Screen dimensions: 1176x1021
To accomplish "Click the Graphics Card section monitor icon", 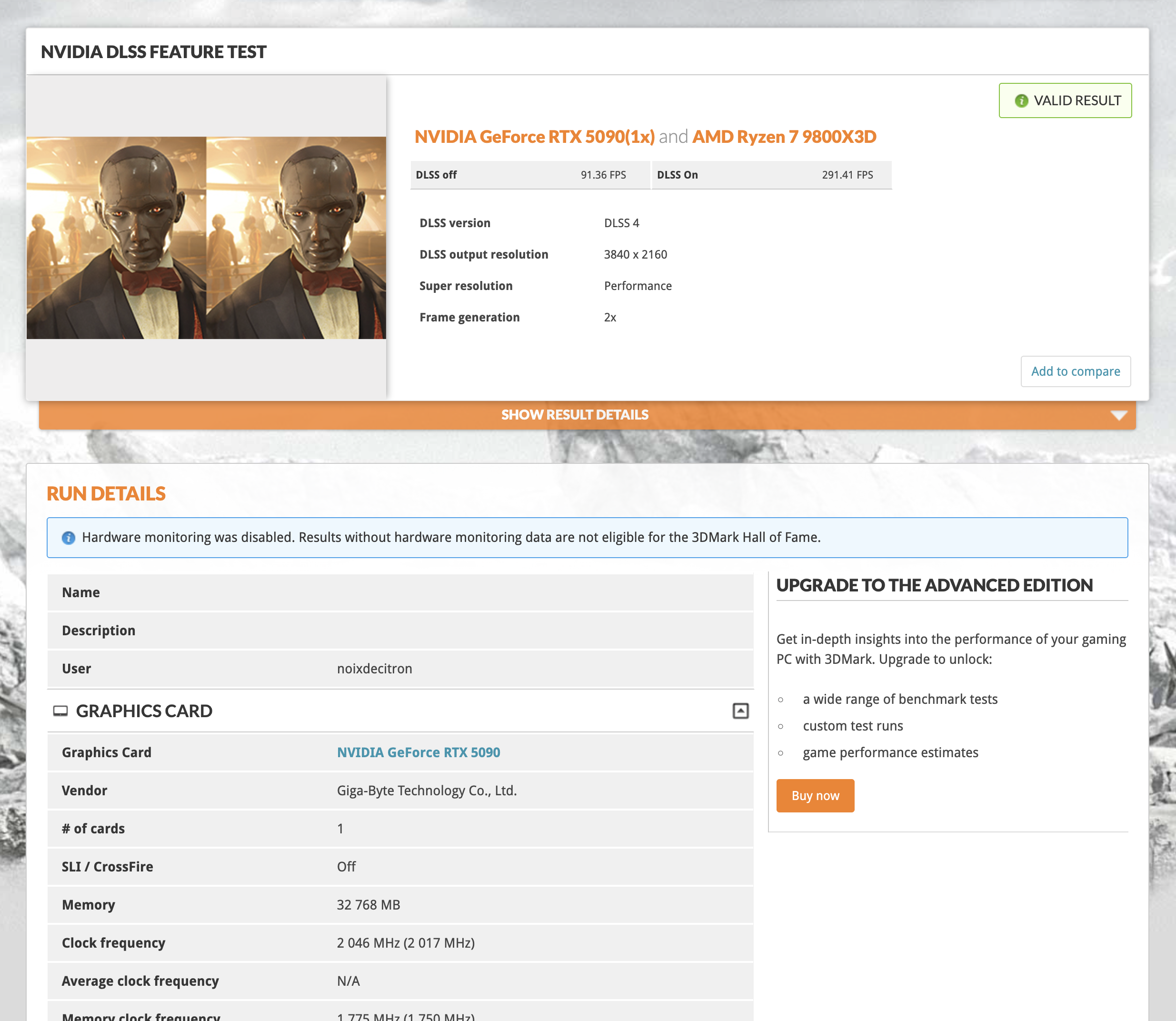I will tap(60, 711).
